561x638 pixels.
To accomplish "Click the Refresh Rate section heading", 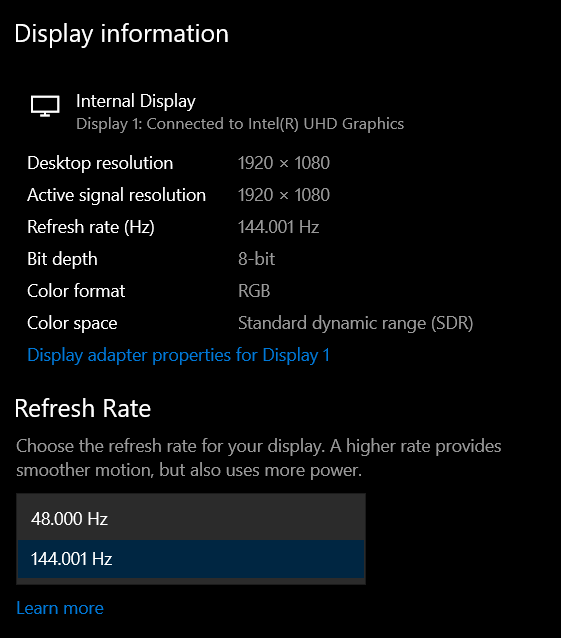I will (83, 408).
